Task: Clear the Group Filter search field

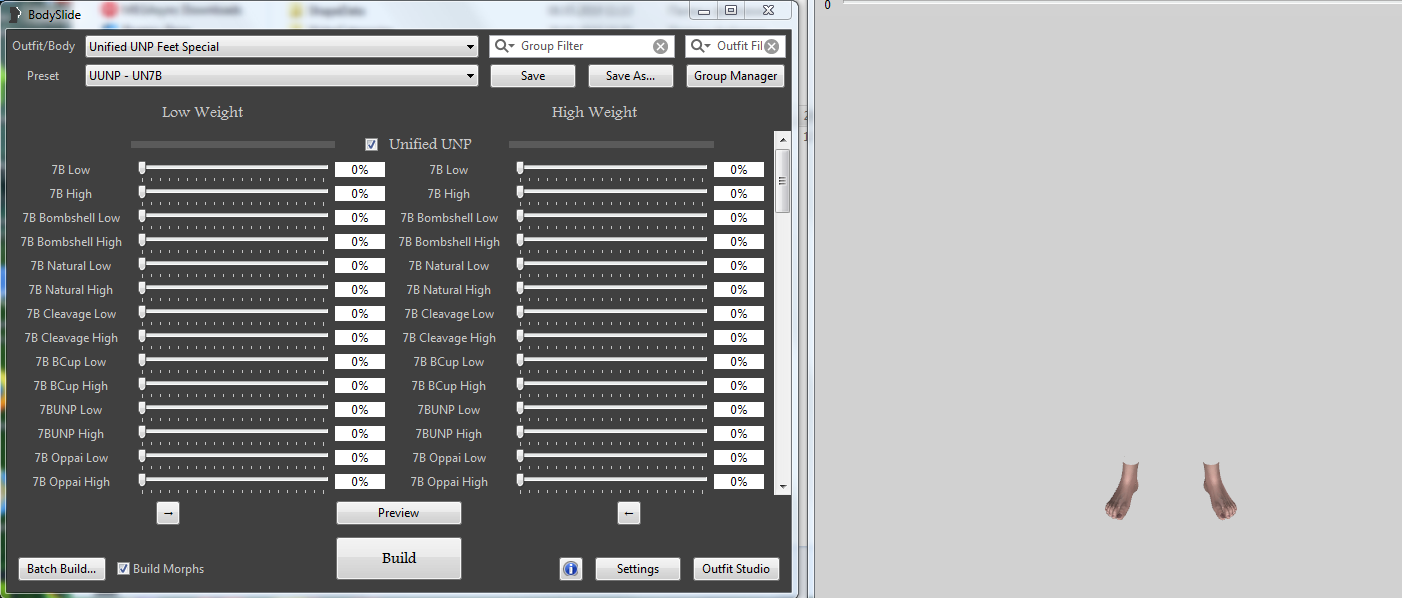Action: pyautogui.click(x=660, y=47)
